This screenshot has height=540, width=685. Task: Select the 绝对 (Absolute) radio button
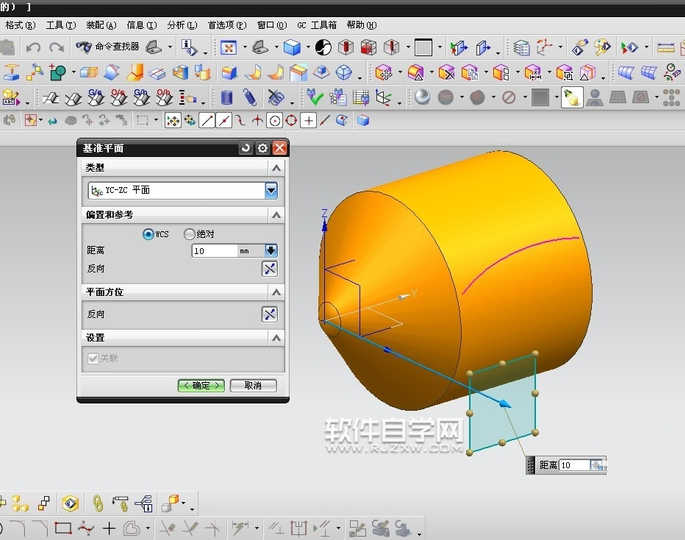(189, 234)
